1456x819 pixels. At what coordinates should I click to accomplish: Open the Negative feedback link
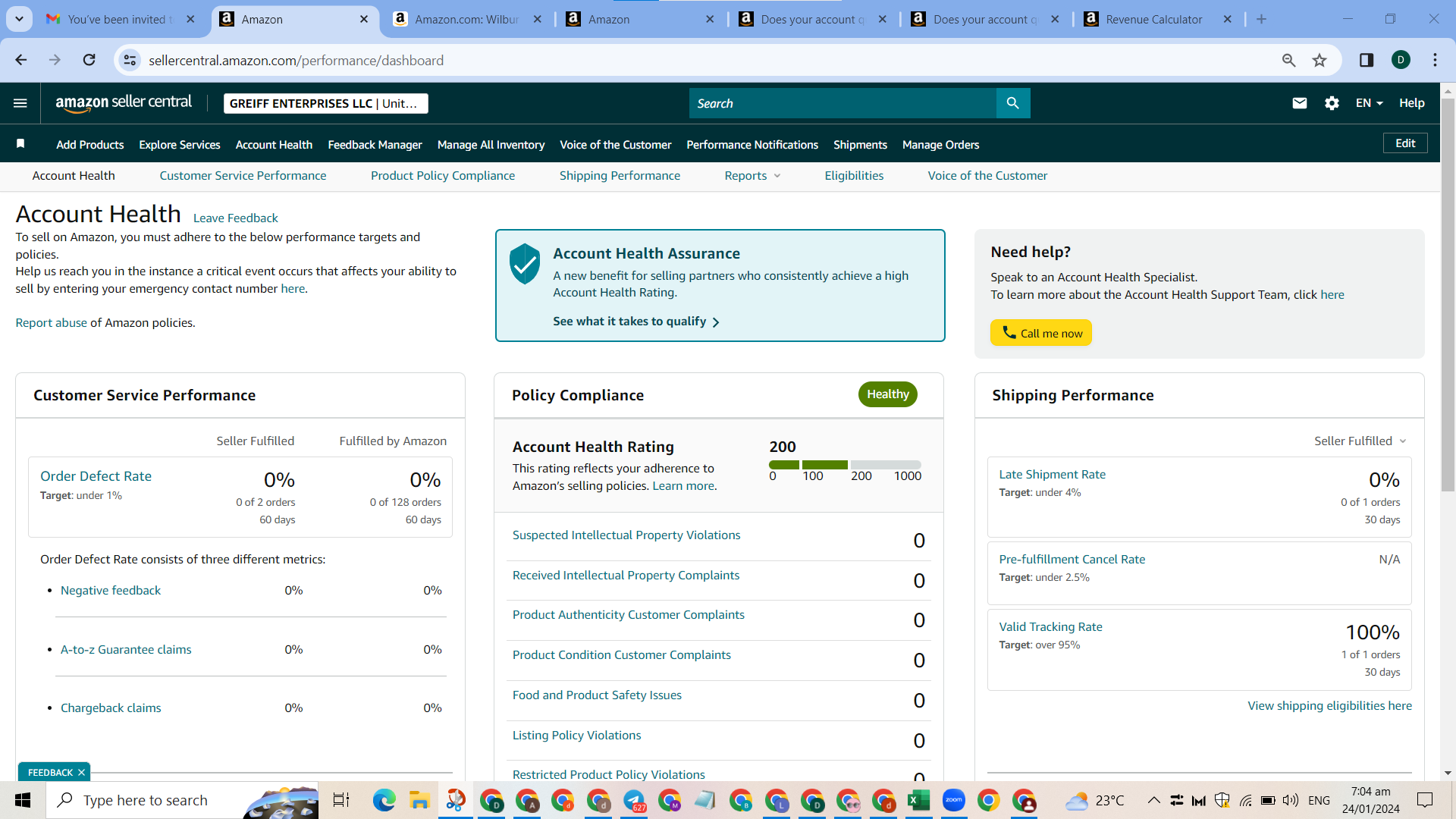111,591
